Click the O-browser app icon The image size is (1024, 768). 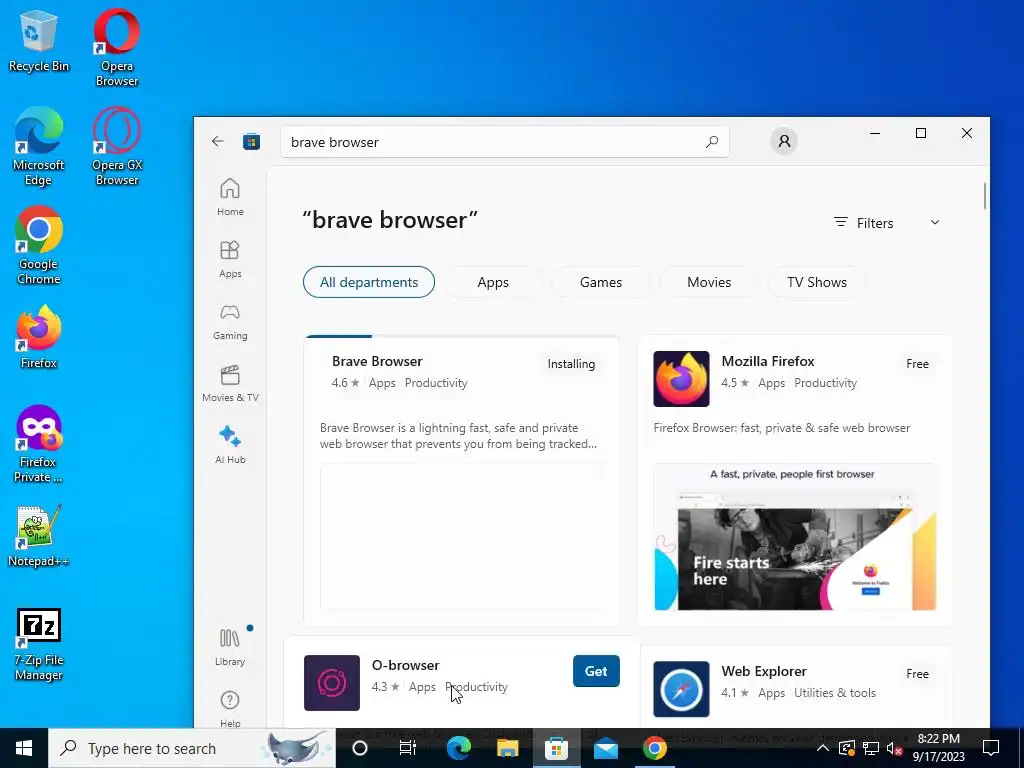point(332,682)
